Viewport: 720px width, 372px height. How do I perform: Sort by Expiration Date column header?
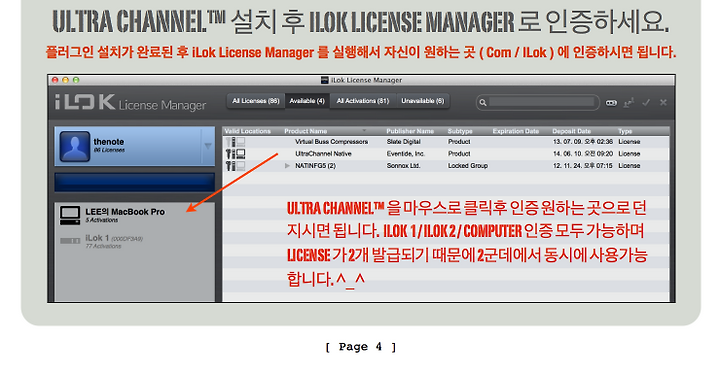click(x=516, y=131)
